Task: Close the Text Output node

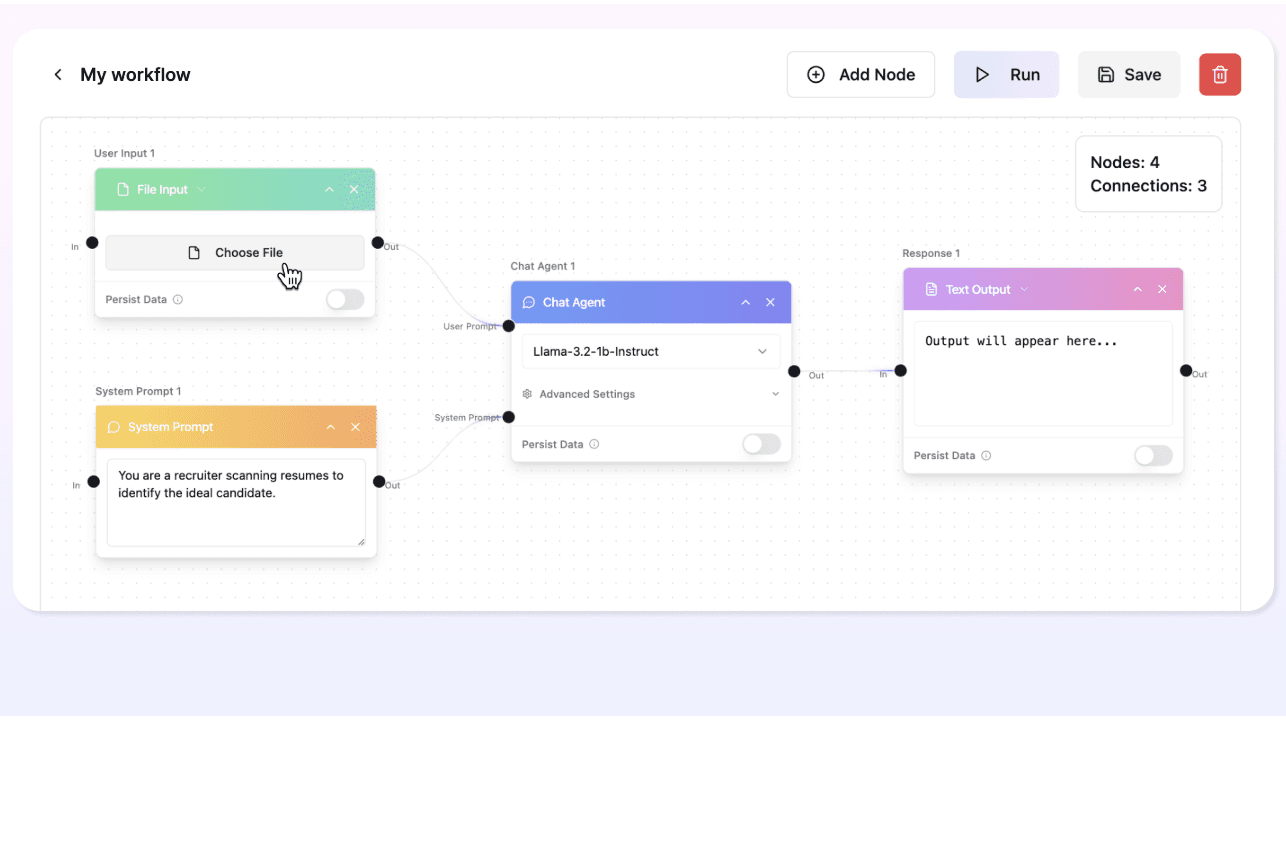Action: [x=1162, y=289]
